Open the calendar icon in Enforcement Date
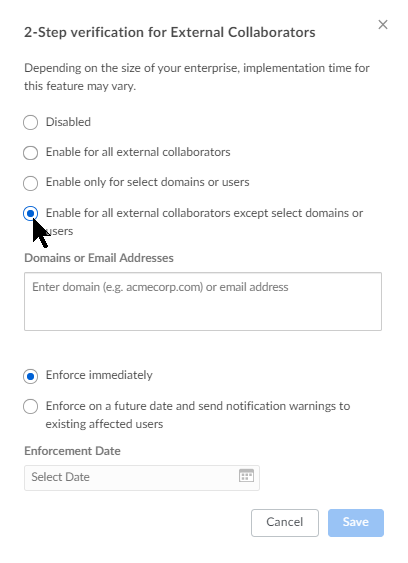The height and width of the screenshot is (563, 408). (246, 475)
